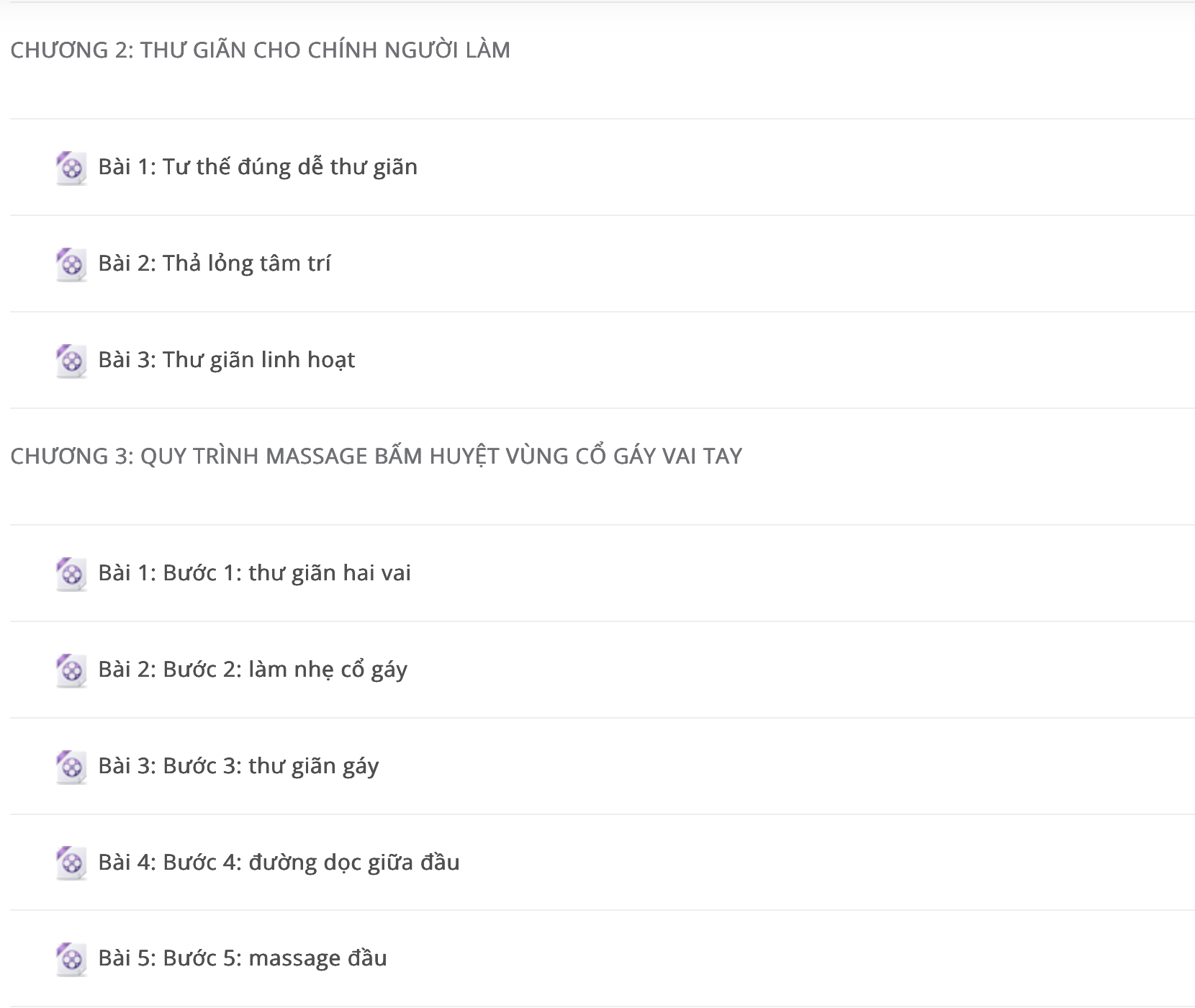Select video icon for 'Bước 4: đường dọc giữa đầu'
Image resolution: width=1195 pixels, height=1008 pixels.
click(71, 863)
